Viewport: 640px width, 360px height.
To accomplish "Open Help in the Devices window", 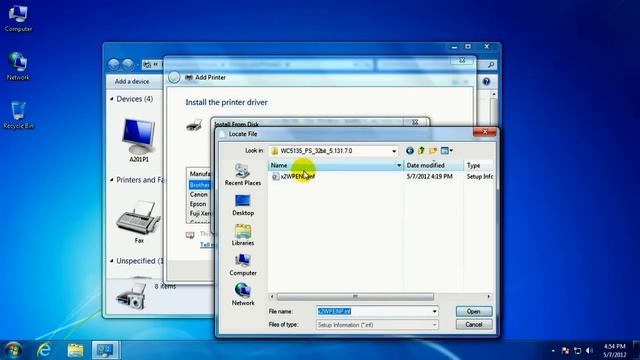I will point(486,82).
